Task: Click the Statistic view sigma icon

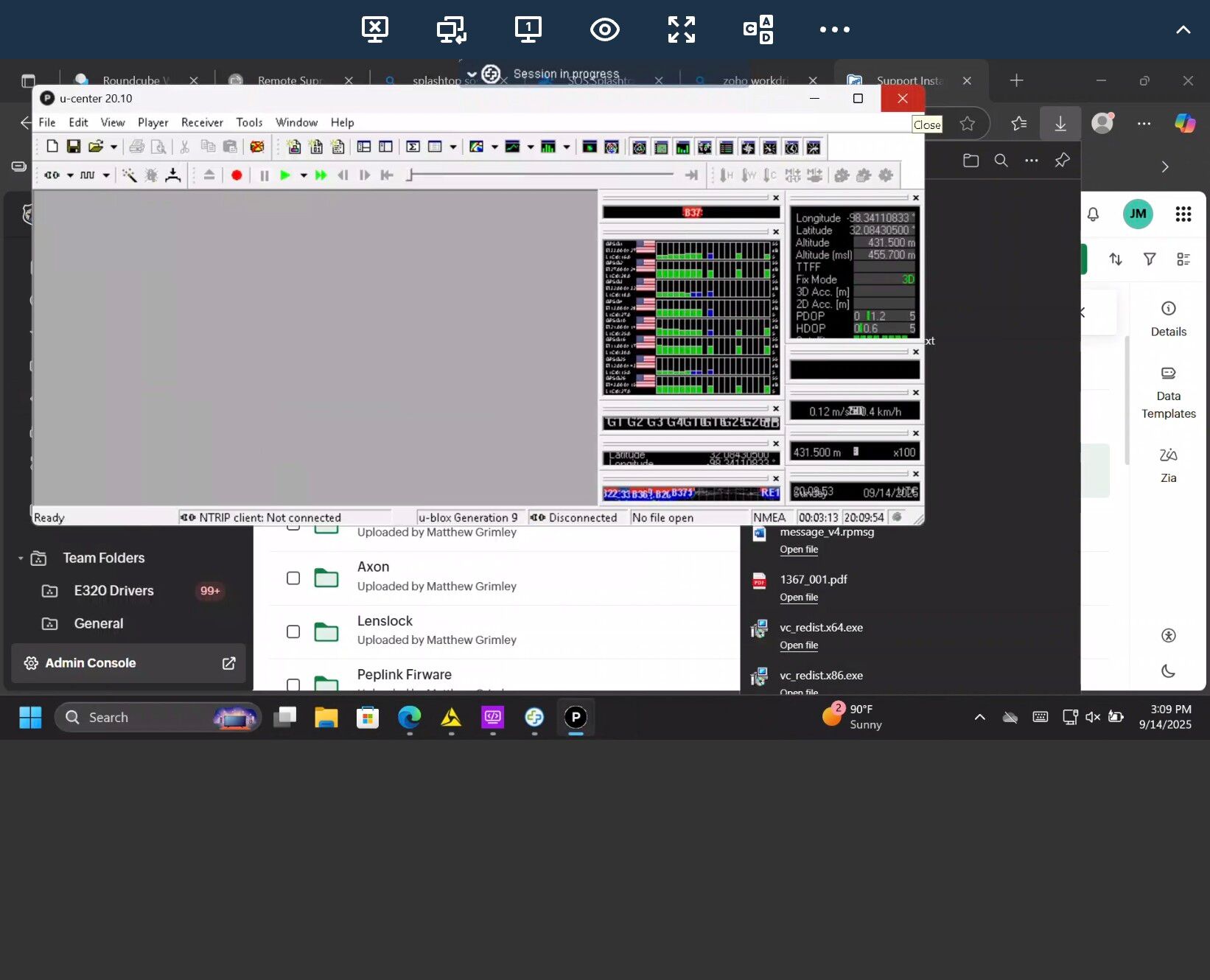Action: tap(413, 147)
